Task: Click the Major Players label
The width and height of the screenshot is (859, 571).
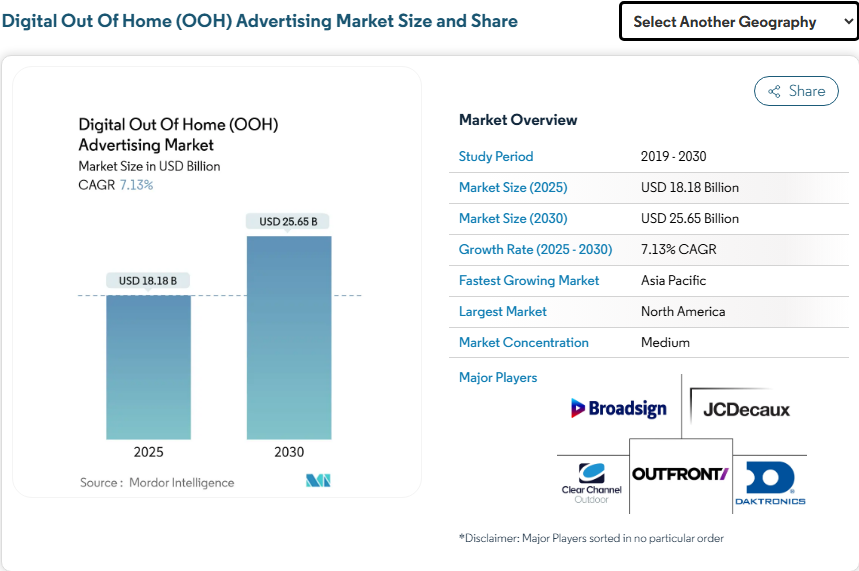Action: tap(498, 377)
